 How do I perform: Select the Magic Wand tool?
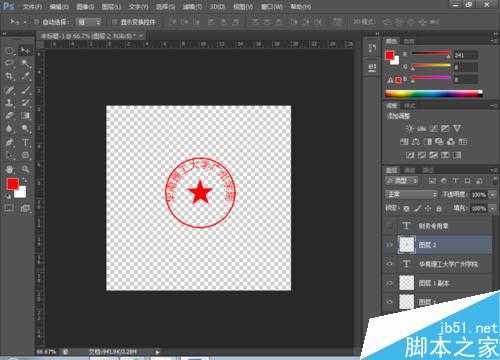click(x=25, y=63)
